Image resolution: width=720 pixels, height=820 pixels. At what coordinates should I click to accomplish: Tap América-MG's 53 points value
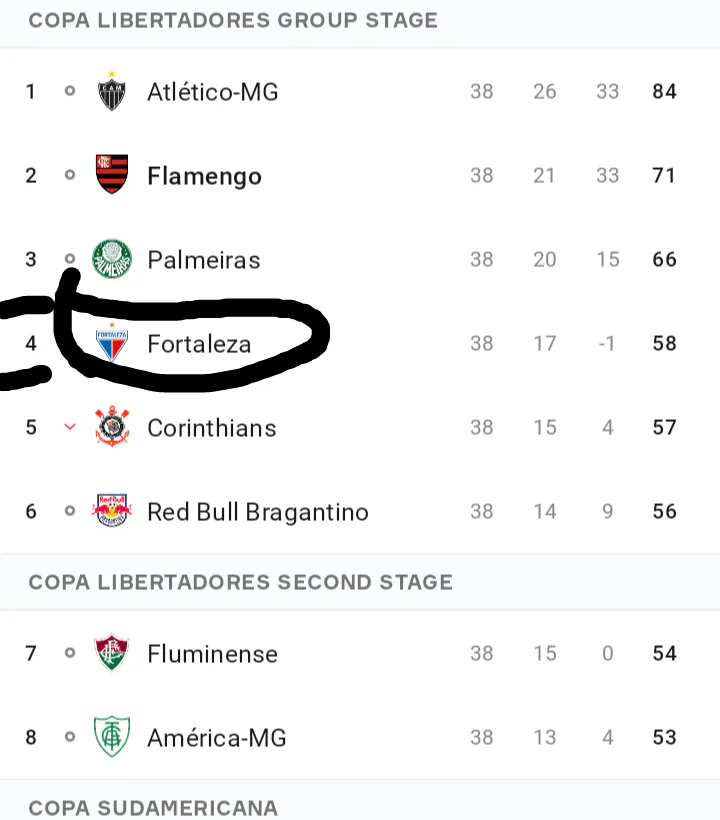pyautogui.click(x=665, y=737)
